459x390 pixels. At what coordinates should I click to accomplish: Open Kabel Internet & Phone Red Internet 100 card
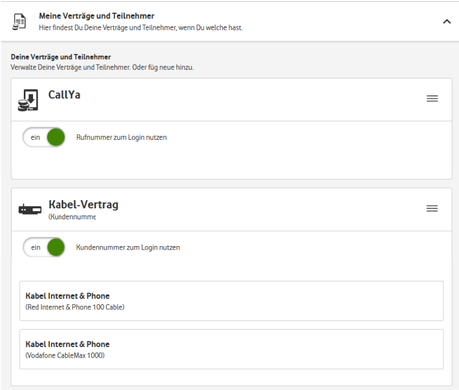[231, 301]
